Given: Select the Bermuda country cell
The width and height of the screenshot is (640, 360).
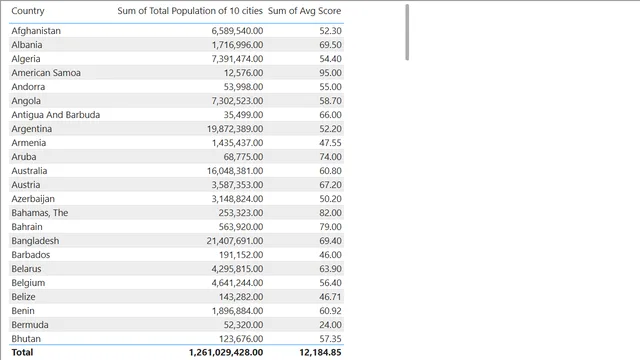Looking at the screenshot, I should [x=30, y=325].
